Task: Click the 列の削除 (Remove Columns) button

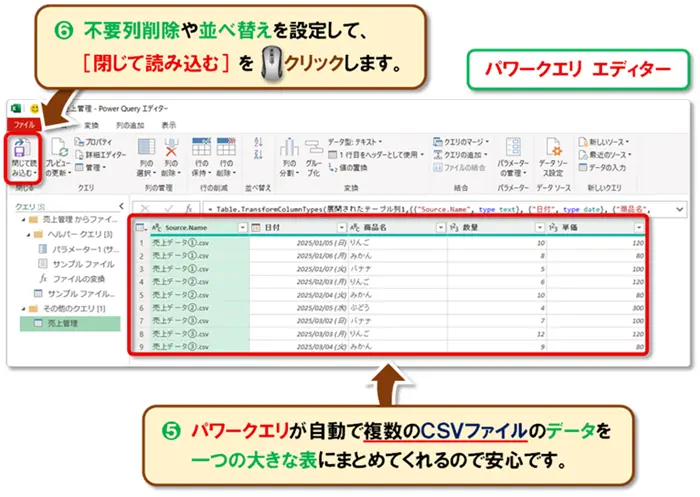Action: (171, 158)
